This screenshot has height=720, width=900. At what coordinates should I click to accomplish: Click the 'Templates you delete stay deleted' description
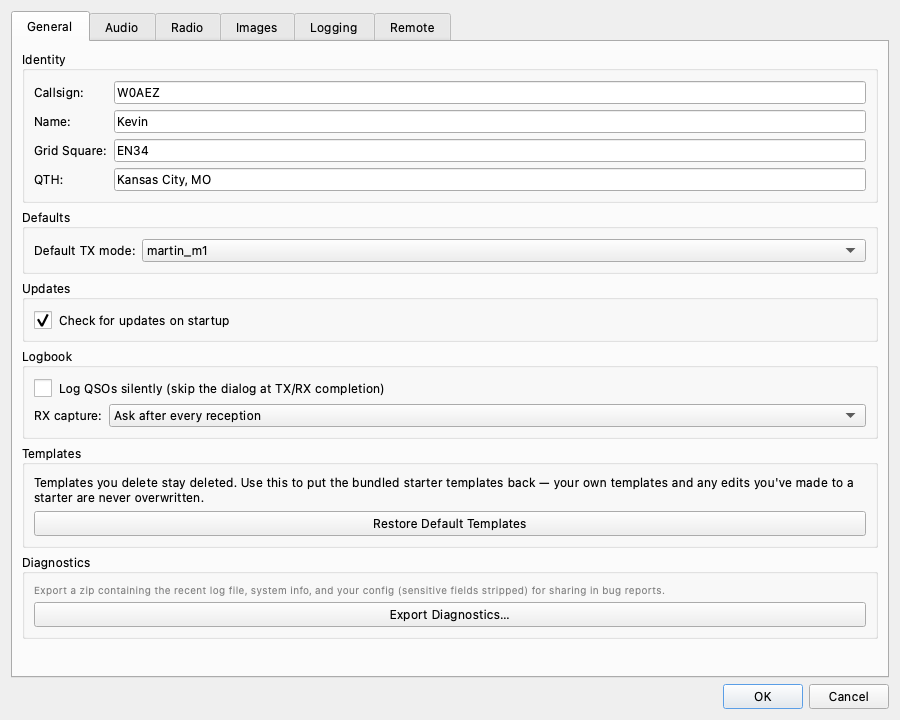[x=444, y=490]
